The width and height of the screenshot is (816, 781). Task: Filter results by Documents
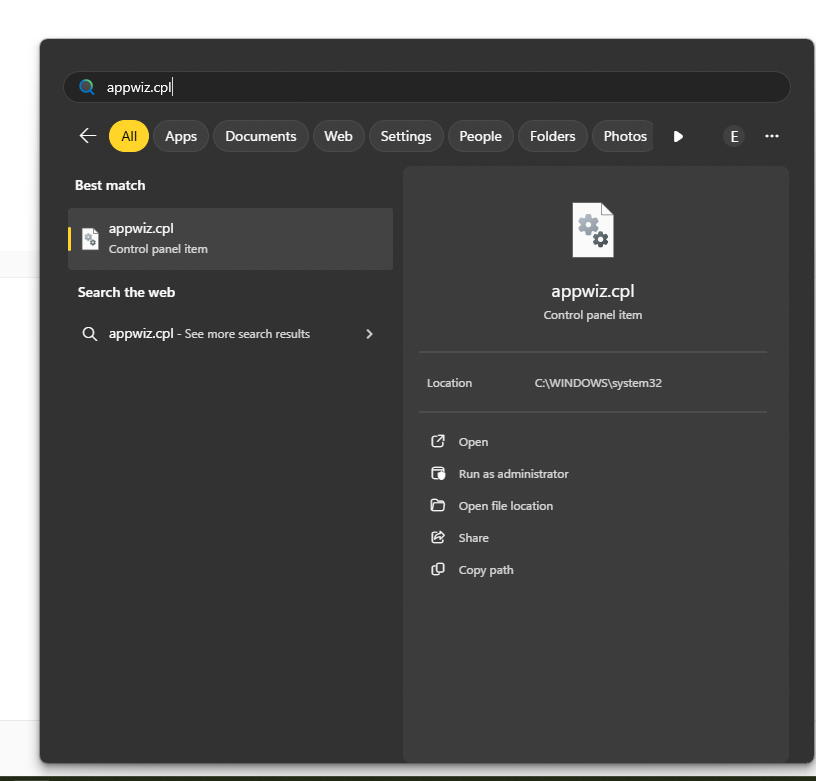(x=261, y=136)
